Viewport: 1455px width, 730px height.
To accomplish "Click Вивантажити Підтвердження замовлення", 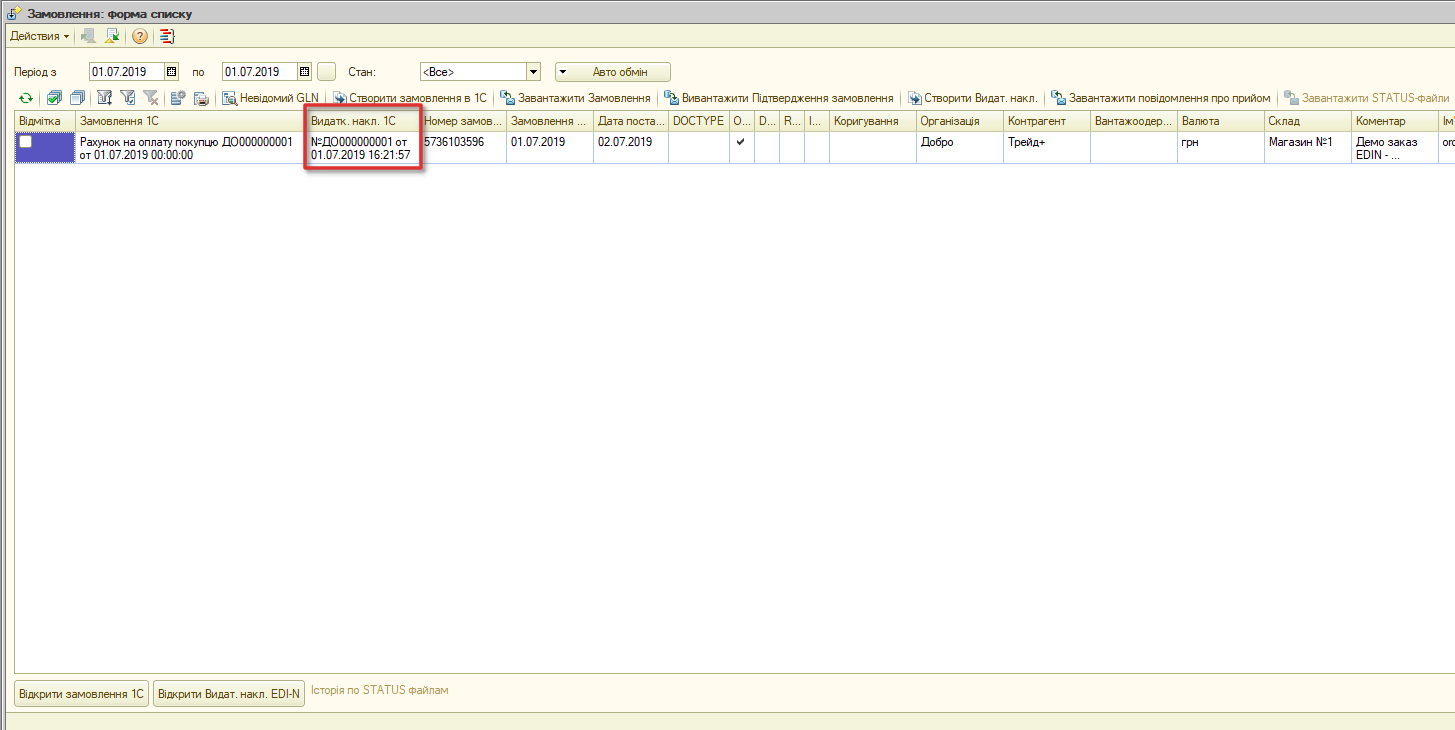I will tap(778, 98).
